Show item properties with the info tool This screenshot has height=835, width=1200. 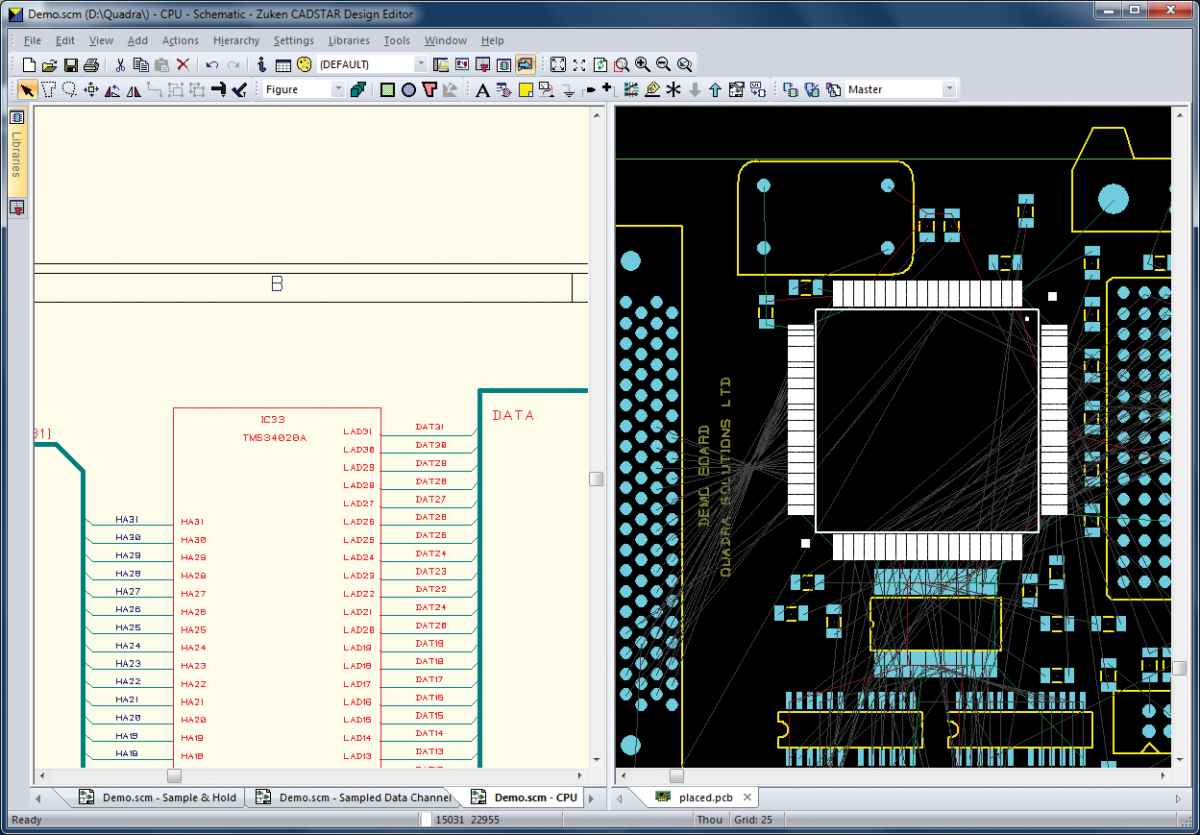click(x=261, y=64)
